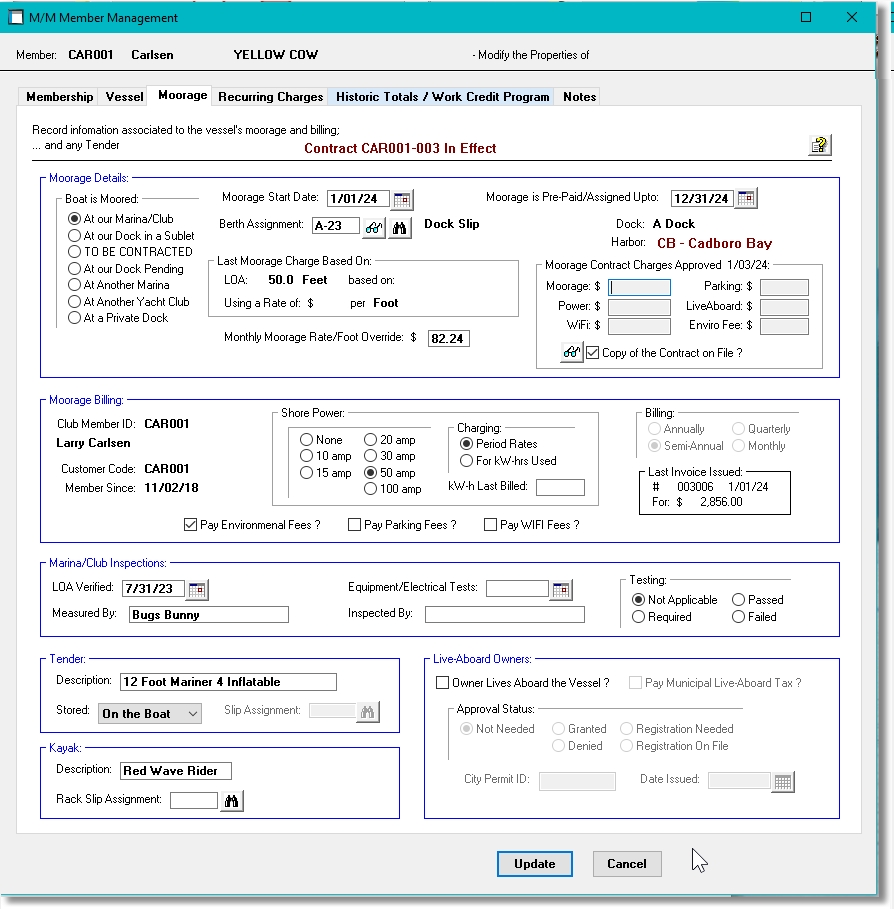This screenshot has height=909, width=894.
Task: Select At Another Marina mooring option
Action: 75,285
